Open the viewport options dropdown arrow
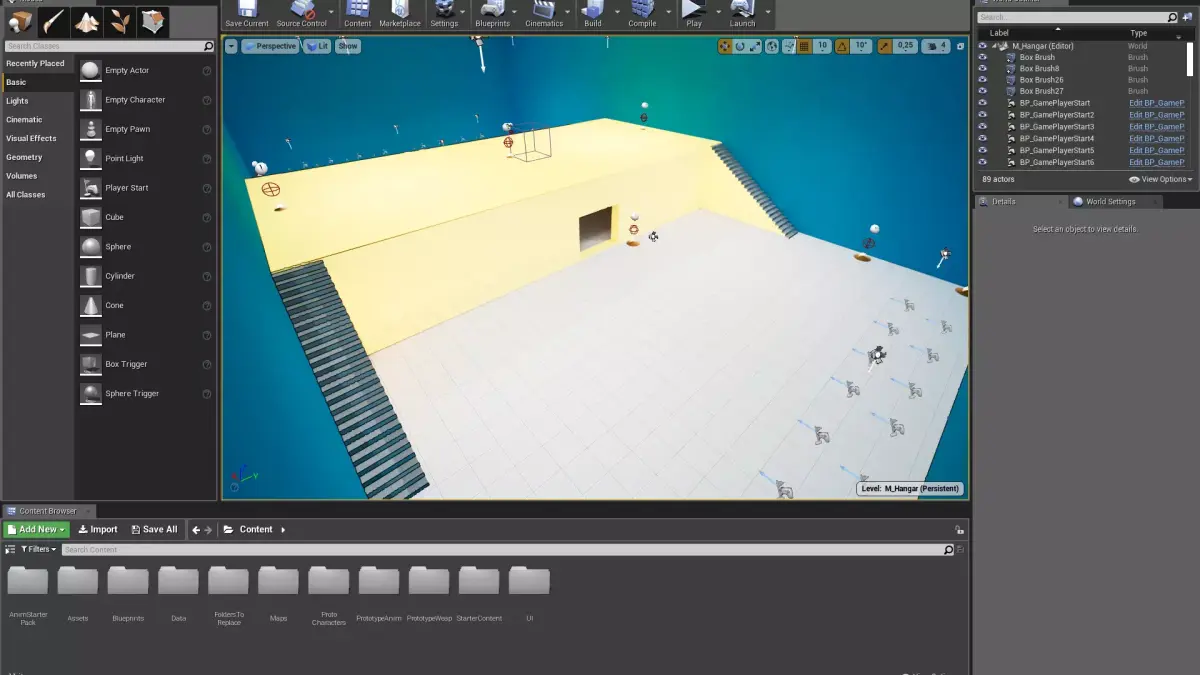 tap(231, 46)
